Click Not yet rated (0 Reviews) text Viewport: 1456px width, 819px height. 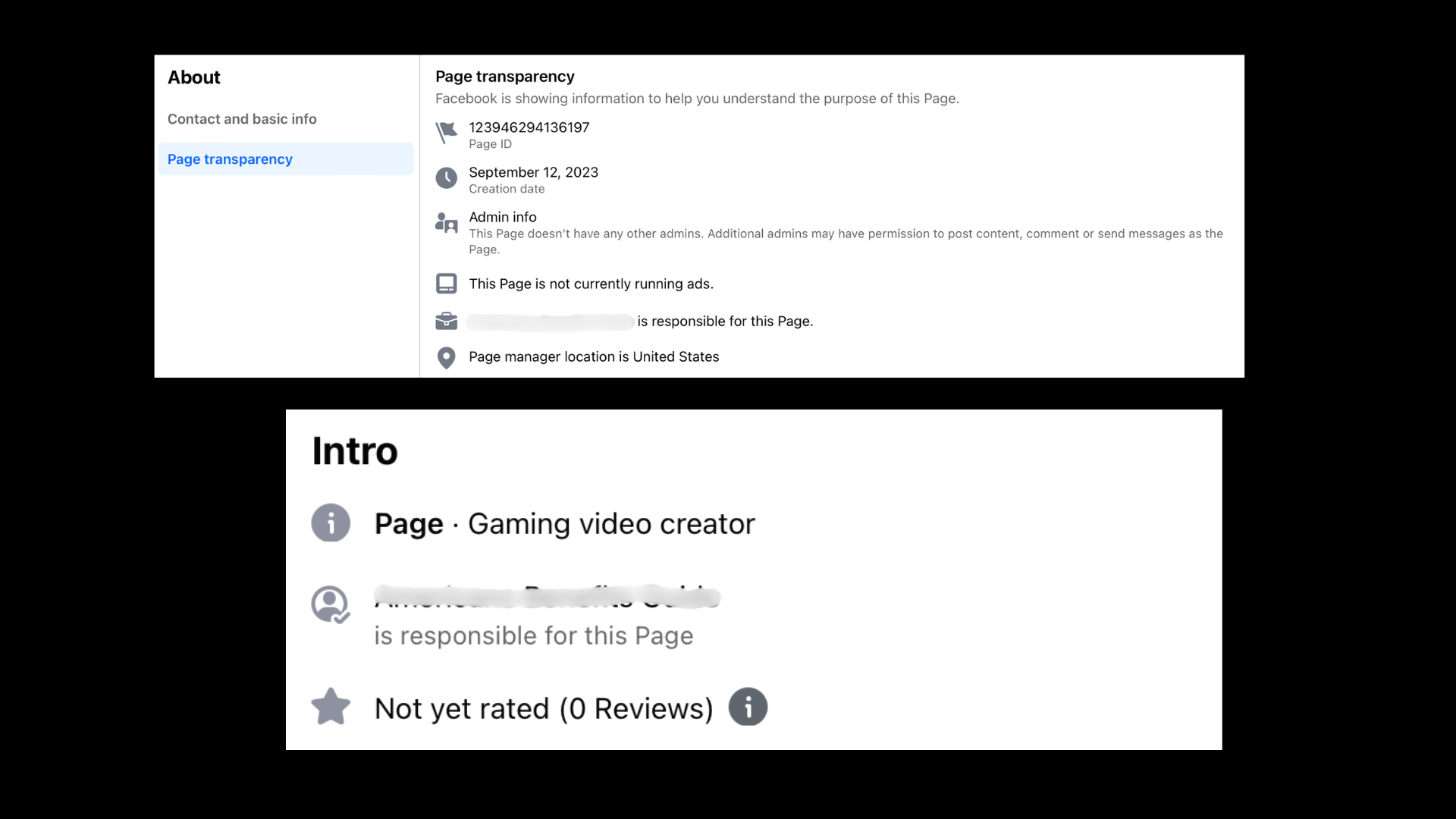point(544,709)
